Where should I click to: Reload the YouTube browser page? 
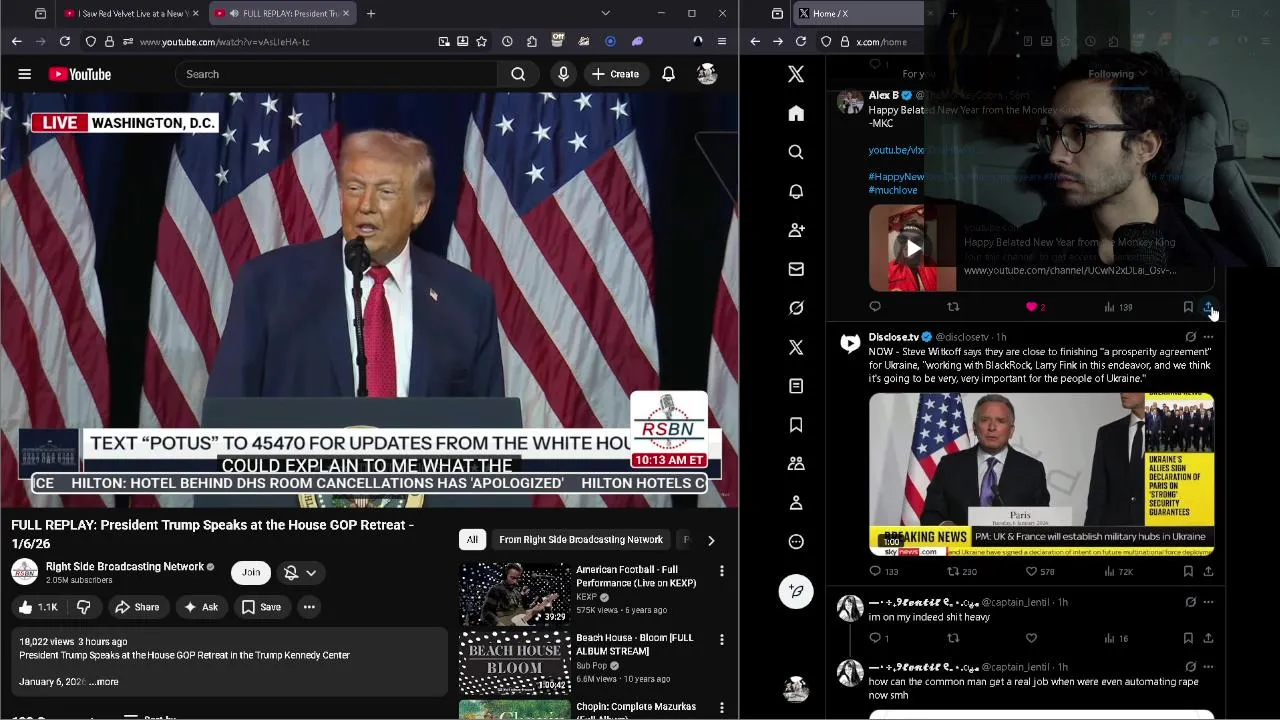click(65, 41)
